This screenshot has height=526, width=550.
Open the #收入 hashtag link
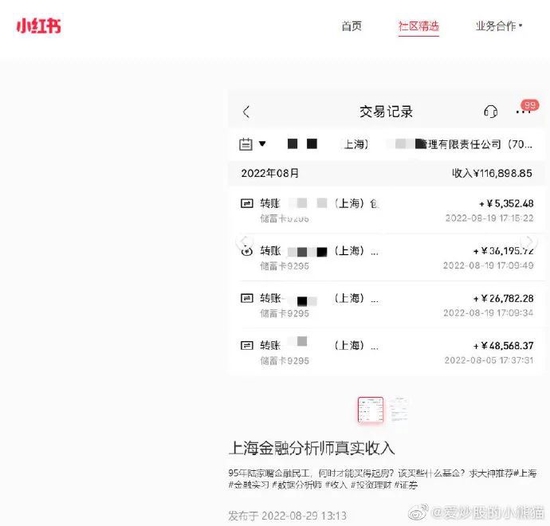pos(336,485)
